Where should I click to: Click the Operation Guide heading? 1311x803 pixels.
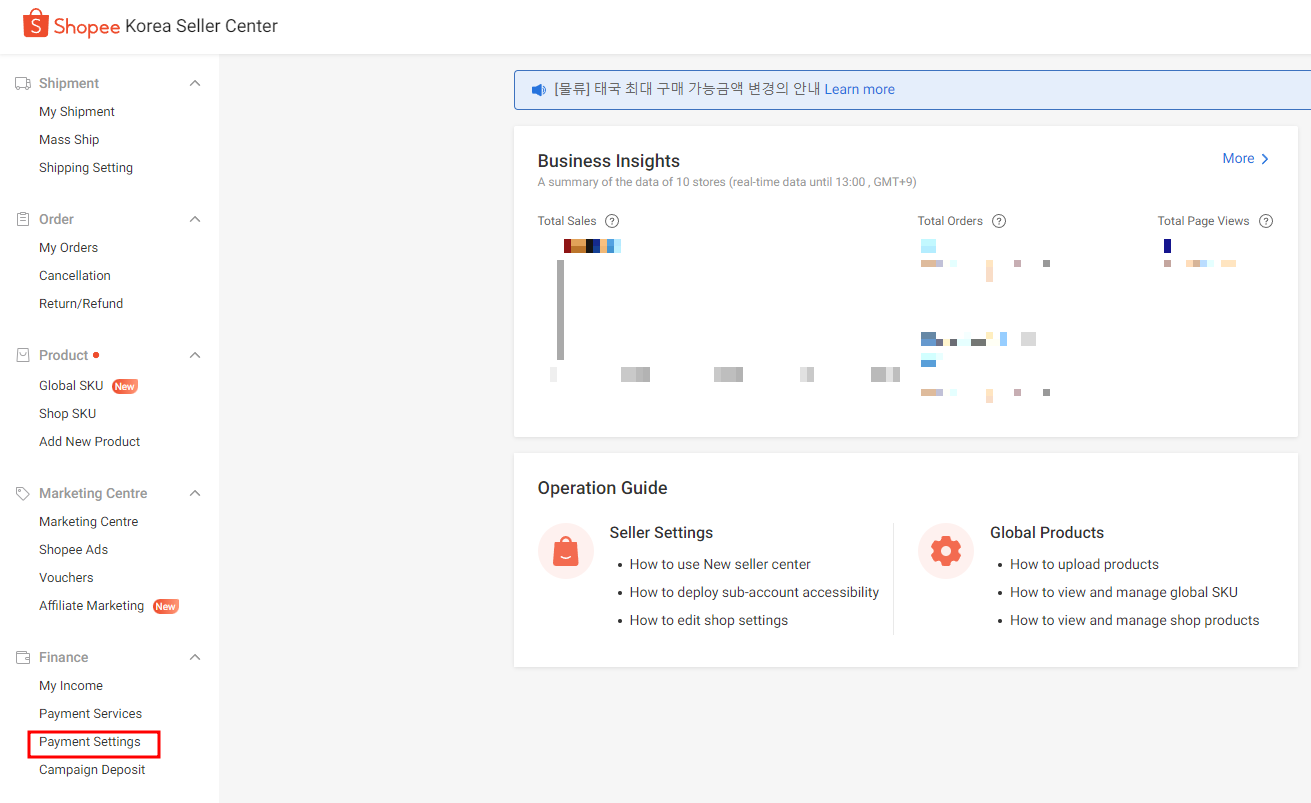coord(603,488)
